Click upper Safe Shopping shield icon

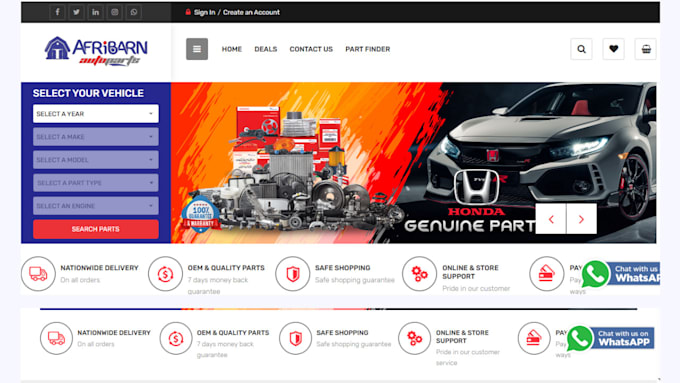(293, 274)
